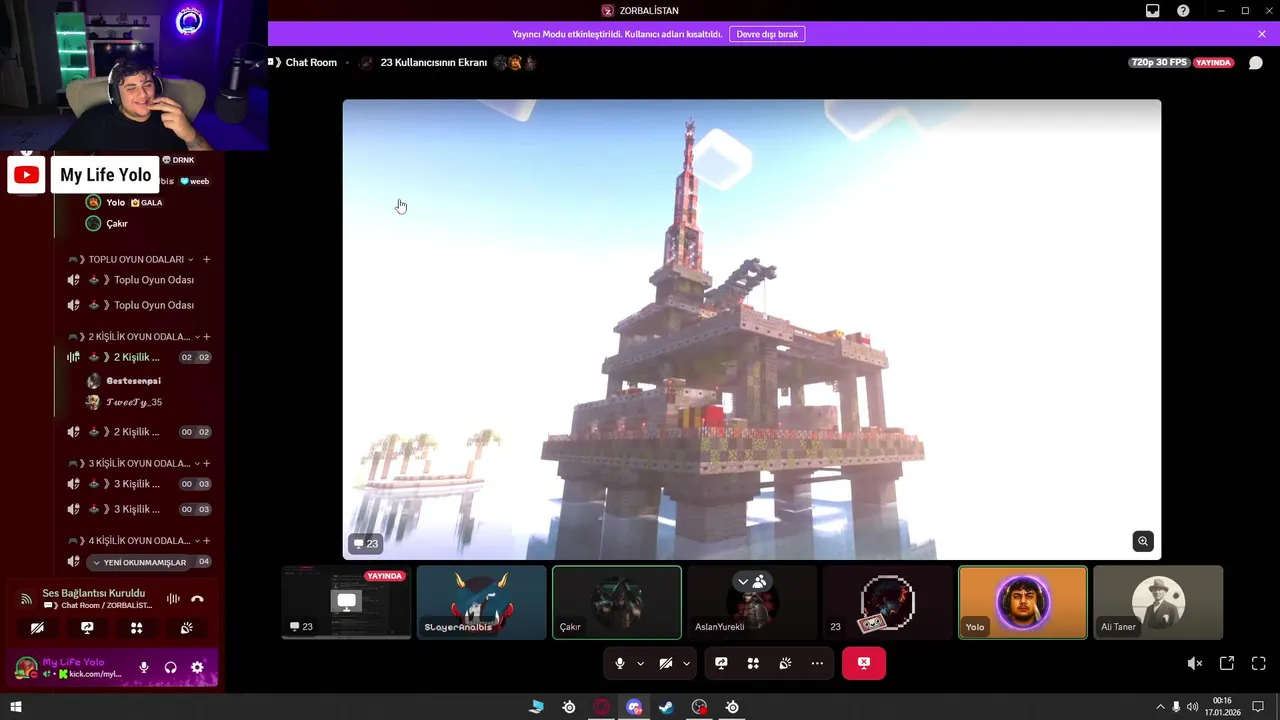Open microphone options dropdown arrow
The image size is (1280, 720).
click(640, 663)
